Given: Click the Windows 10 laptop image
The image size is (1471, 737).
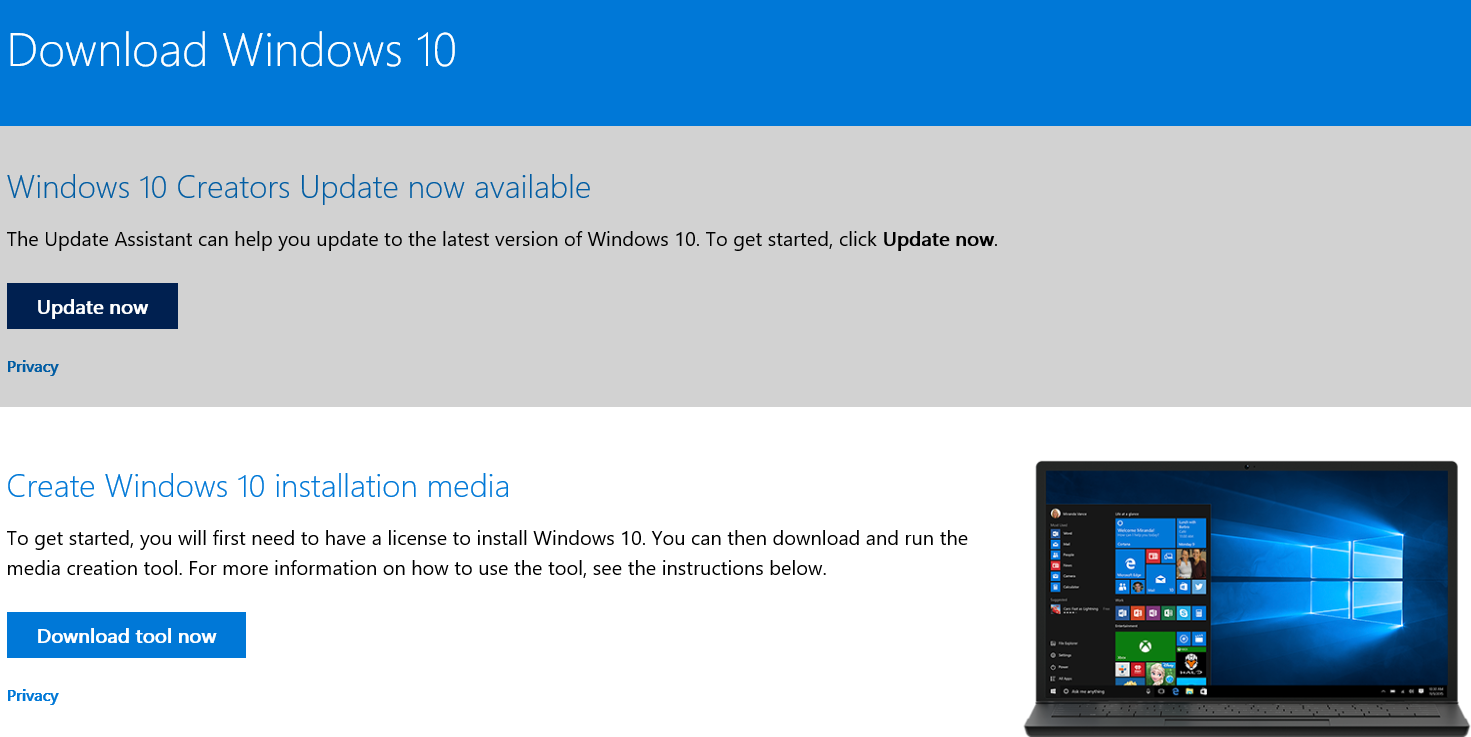Looking at the screenshot, I should click(x=1247, y=598).
